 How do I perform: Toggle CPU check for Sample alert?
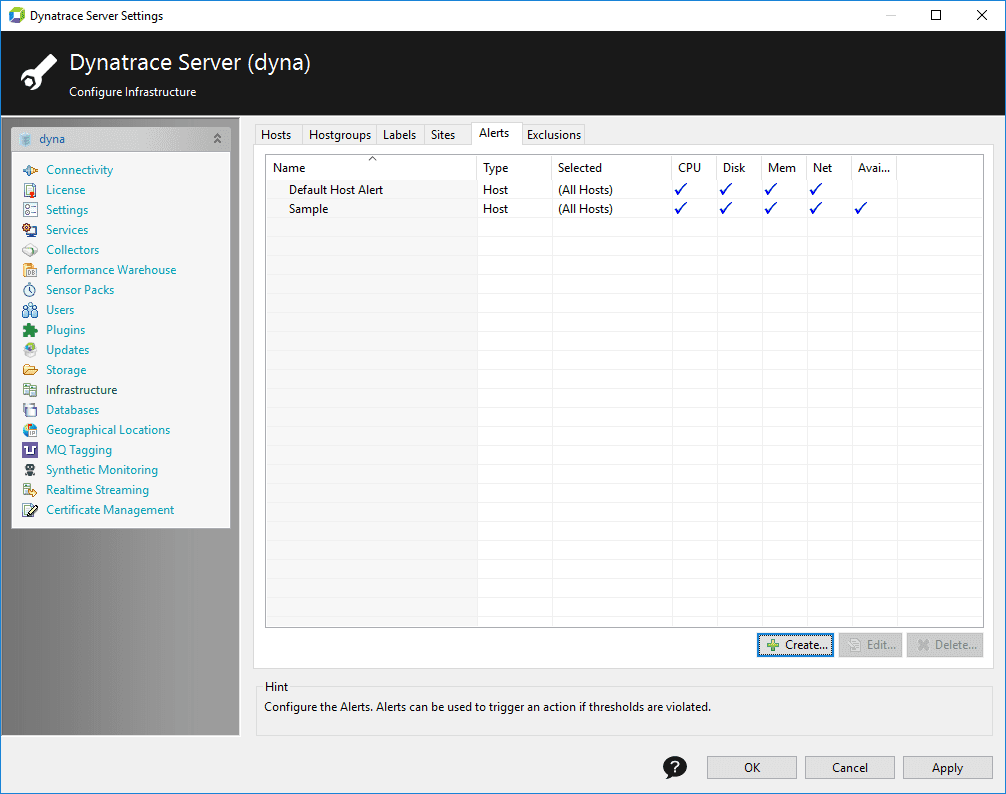tap(681, 208)
